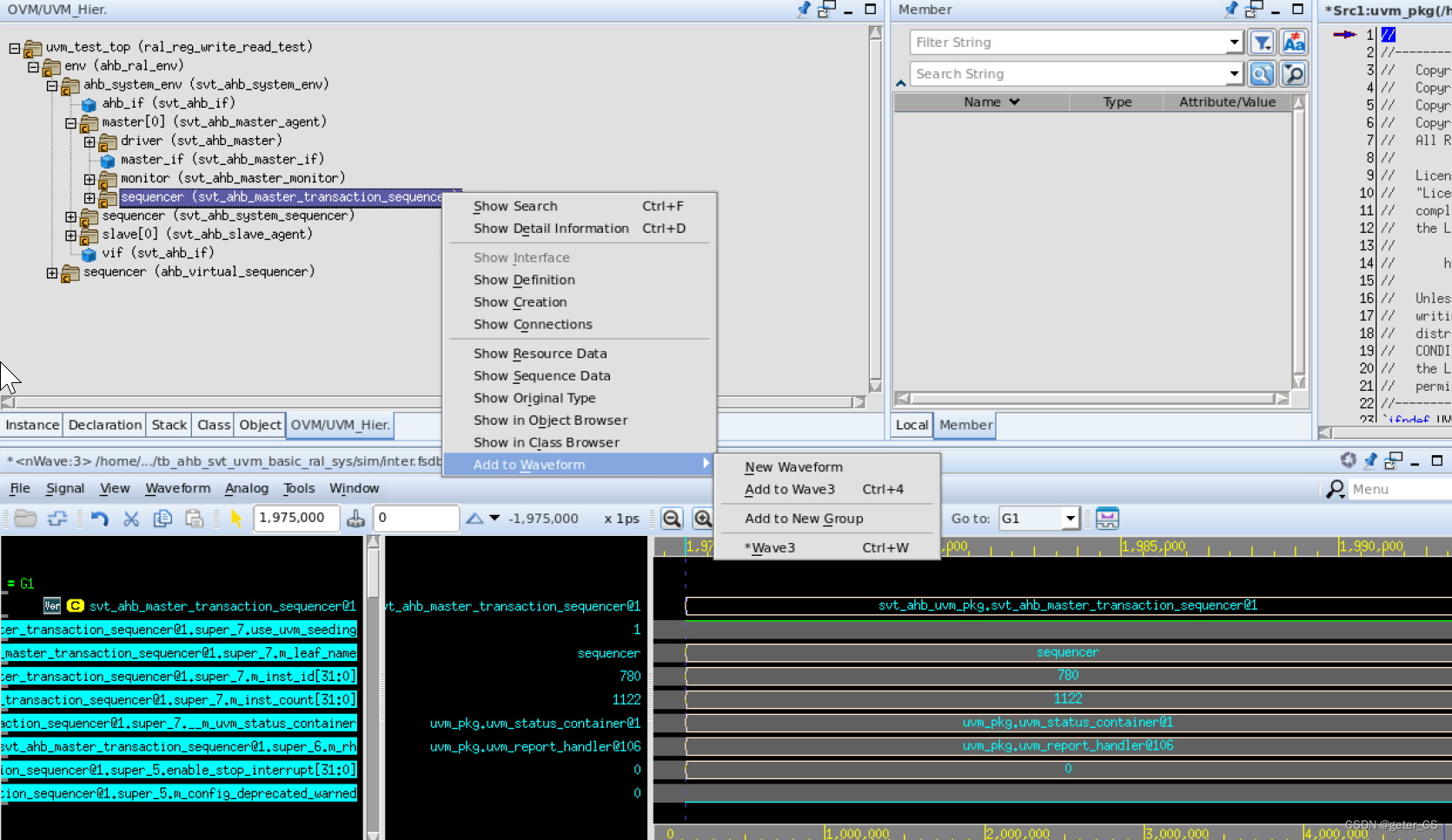This screenshot has height=840, width=1452.
Task: Collapse the env (ahb_ral_env) tree node
Action: tap(32, 65)
